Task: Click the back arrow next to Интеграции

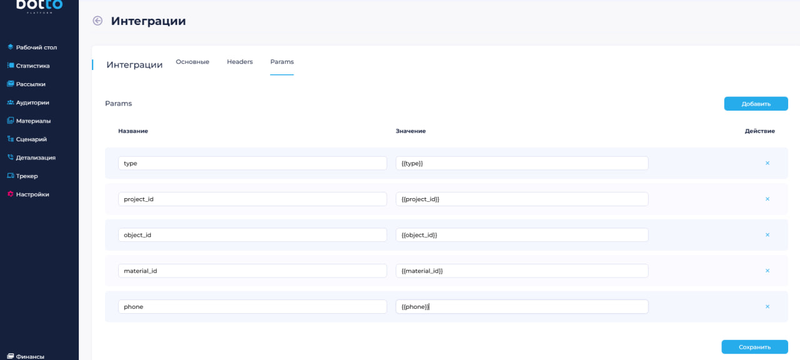Action: pyautogui.click(x=97, y=21)
